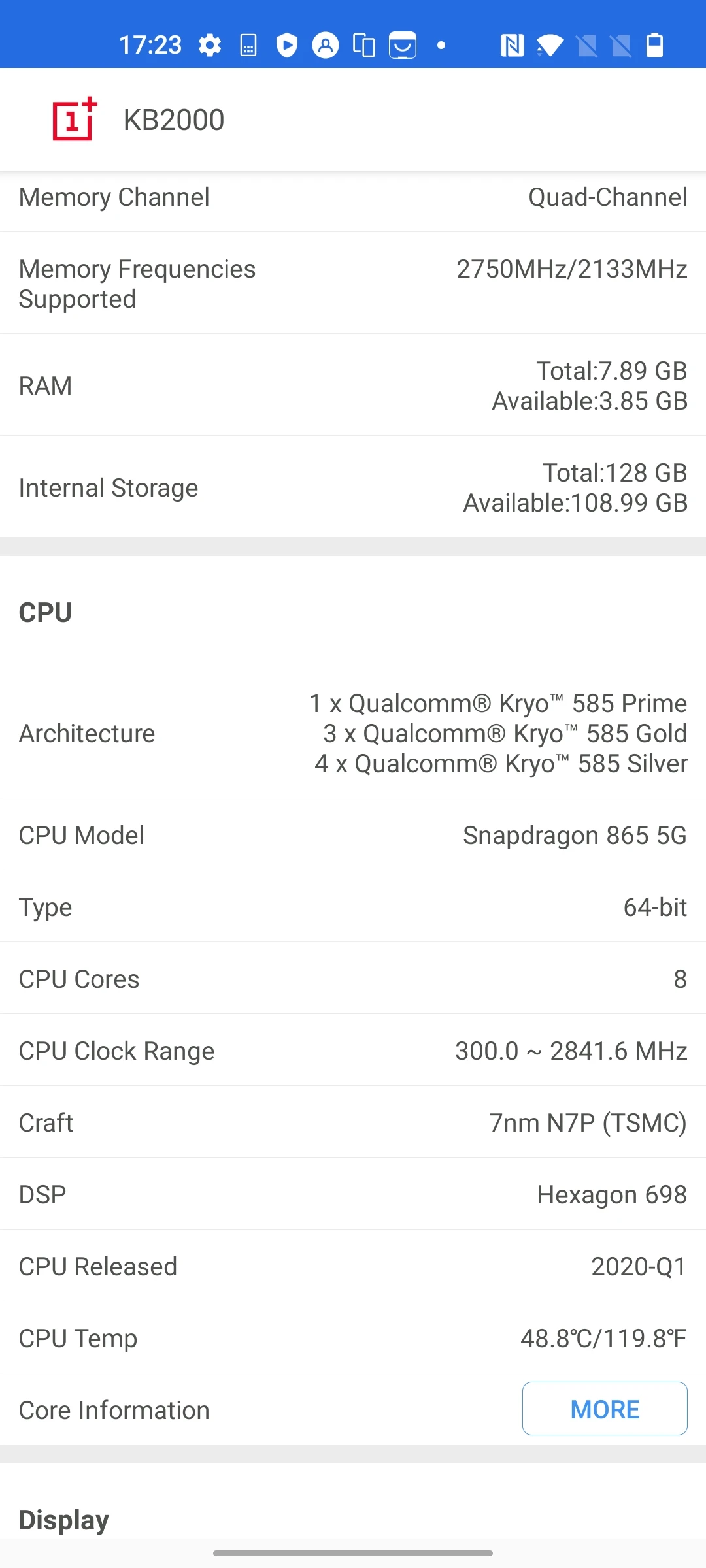Viewport: 706px width, 1568px height.
Task: Open MORE core information
Action: click(604, 1409)
